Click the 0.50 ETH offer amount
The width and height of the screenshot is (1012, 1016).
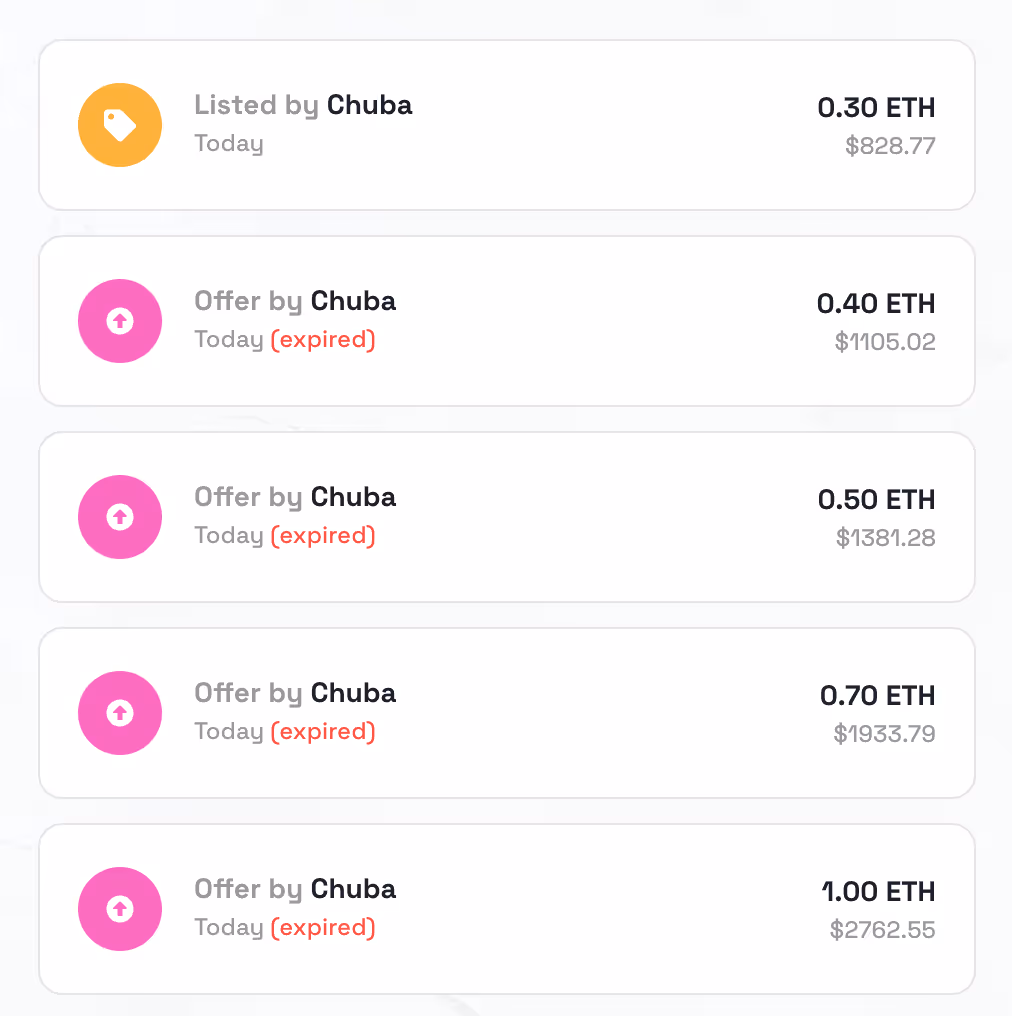[876, 500]
